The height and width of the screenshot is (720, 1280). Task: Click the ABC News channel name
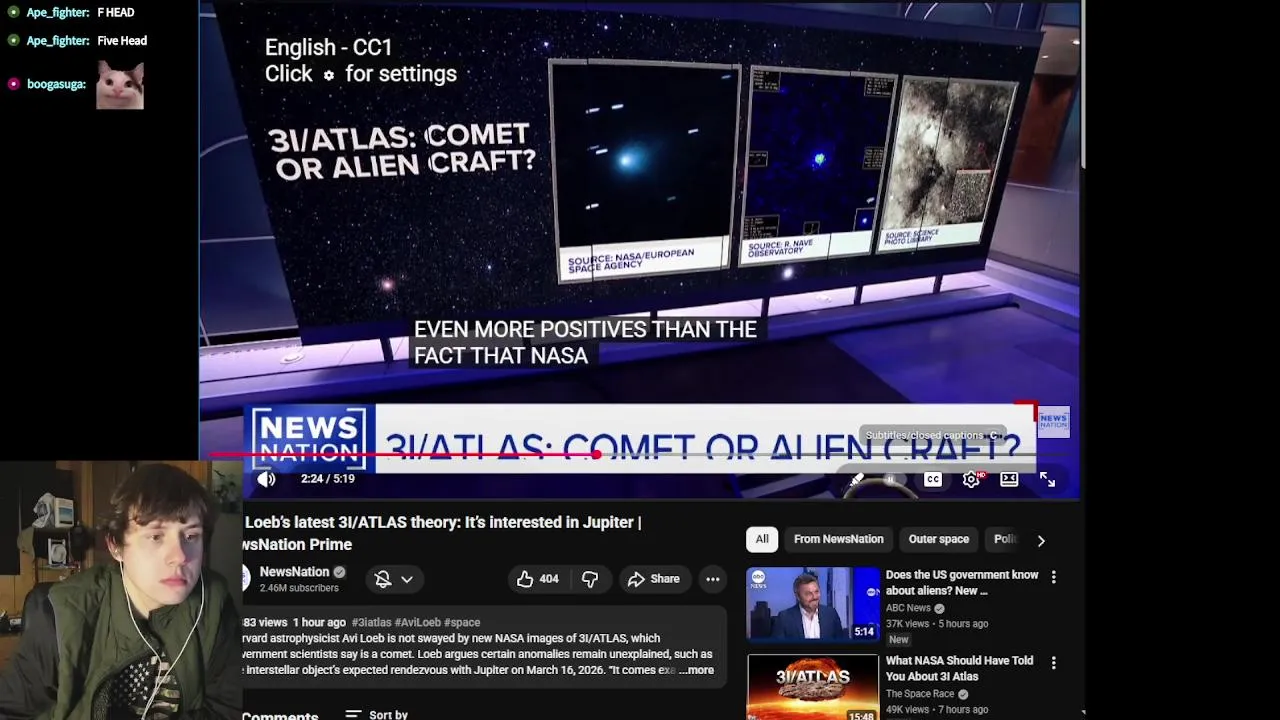[x=908, y=608]
